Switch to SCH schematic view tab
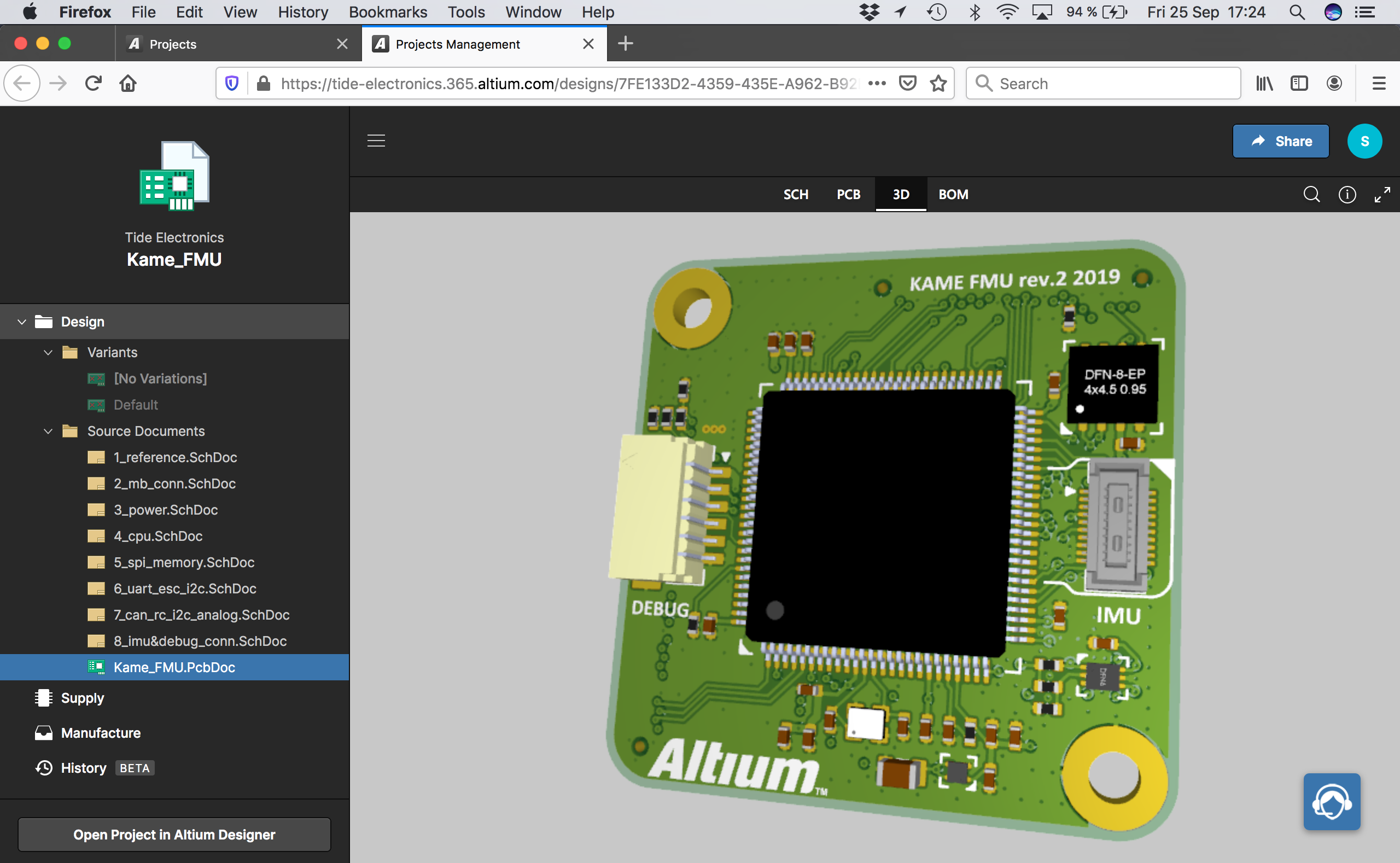This screenshot has height=863, width=1400. click(795, 194)
